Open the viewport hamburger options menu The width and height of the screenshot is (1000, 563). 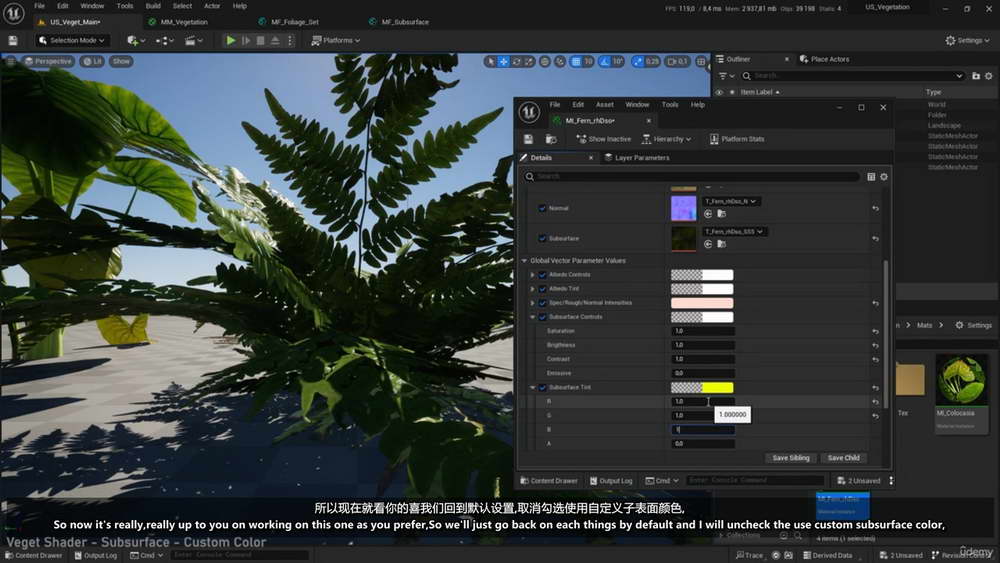point(10,61)
